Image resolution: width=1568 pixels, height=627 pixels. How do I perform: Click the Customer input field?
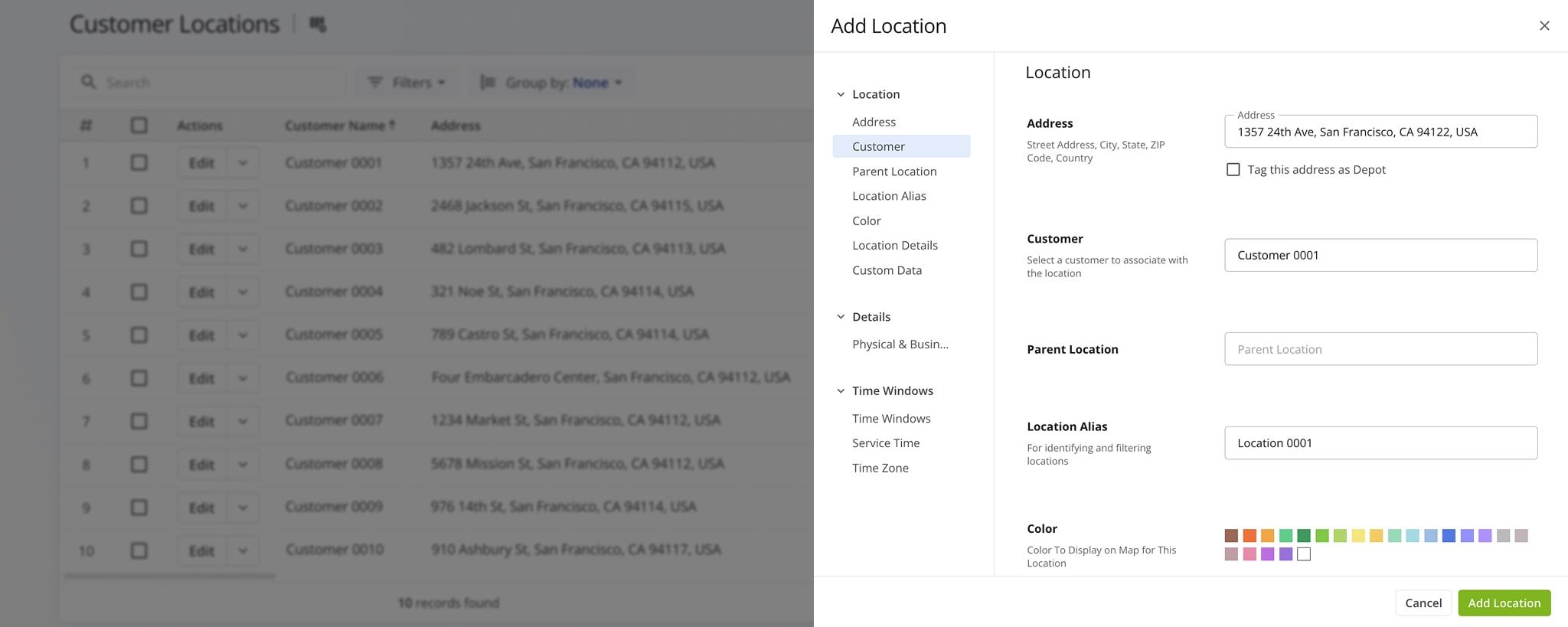point(1380,255)
